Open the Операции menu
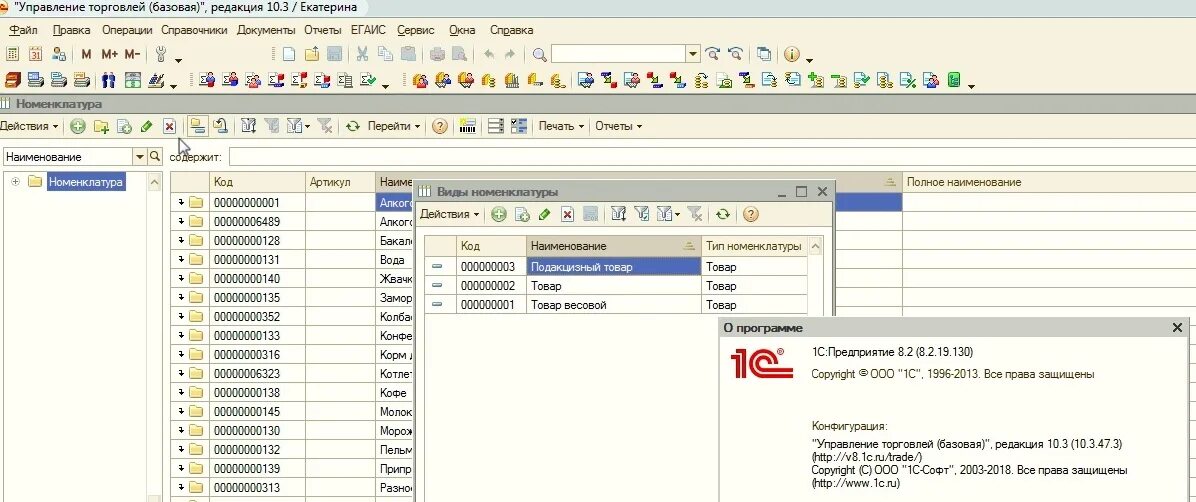This screenshot has width=1196, height=502. (x=127, y=30)
